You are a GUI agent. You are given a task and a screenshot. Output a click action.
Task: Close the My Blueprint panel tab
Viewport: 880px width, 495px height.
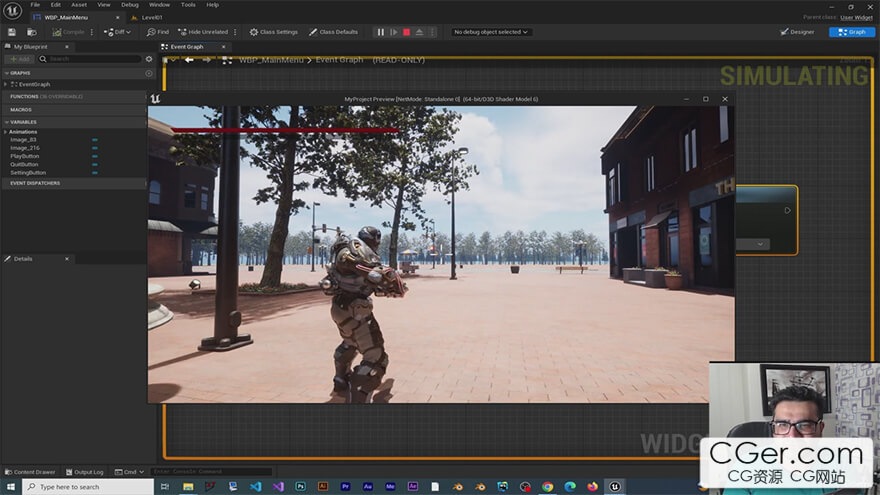click(x=67, y=47)
